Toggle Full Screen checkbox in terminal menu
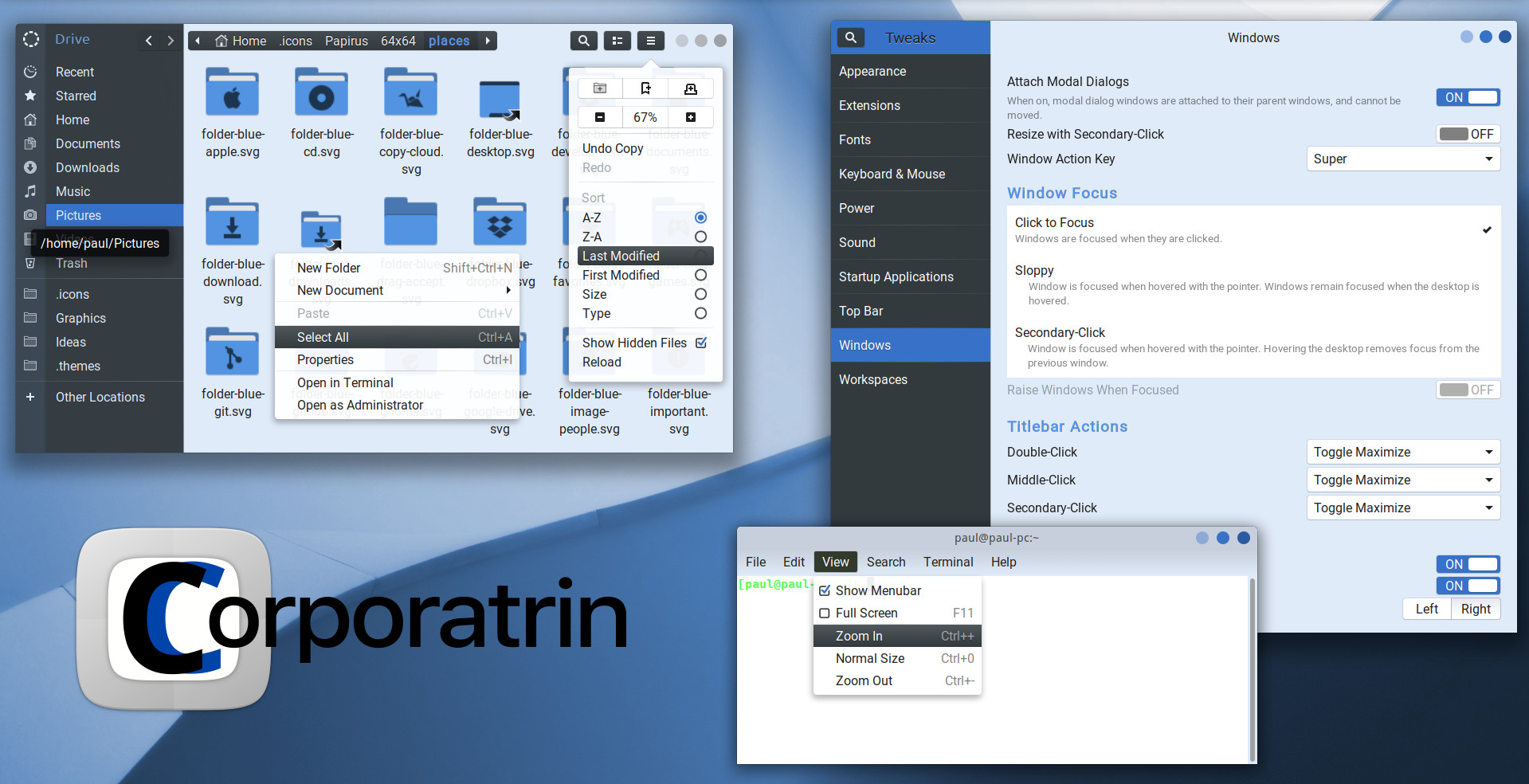Image resolution: width=1529 pixels, height=784 pixels. click(x=825, y=613)
